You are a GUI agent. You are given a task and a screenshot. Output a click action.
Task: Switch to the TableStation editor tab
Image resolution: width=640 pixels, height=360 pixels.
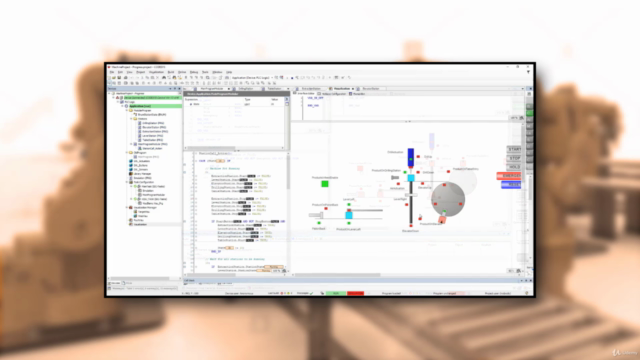pyautogui.click(x=274, y=89)
